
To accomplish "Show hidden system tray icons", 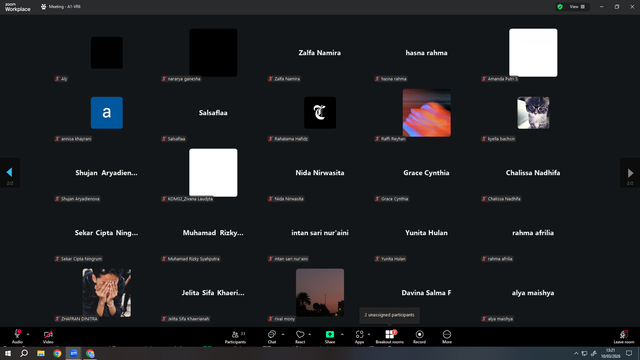I will coord(576,353).
